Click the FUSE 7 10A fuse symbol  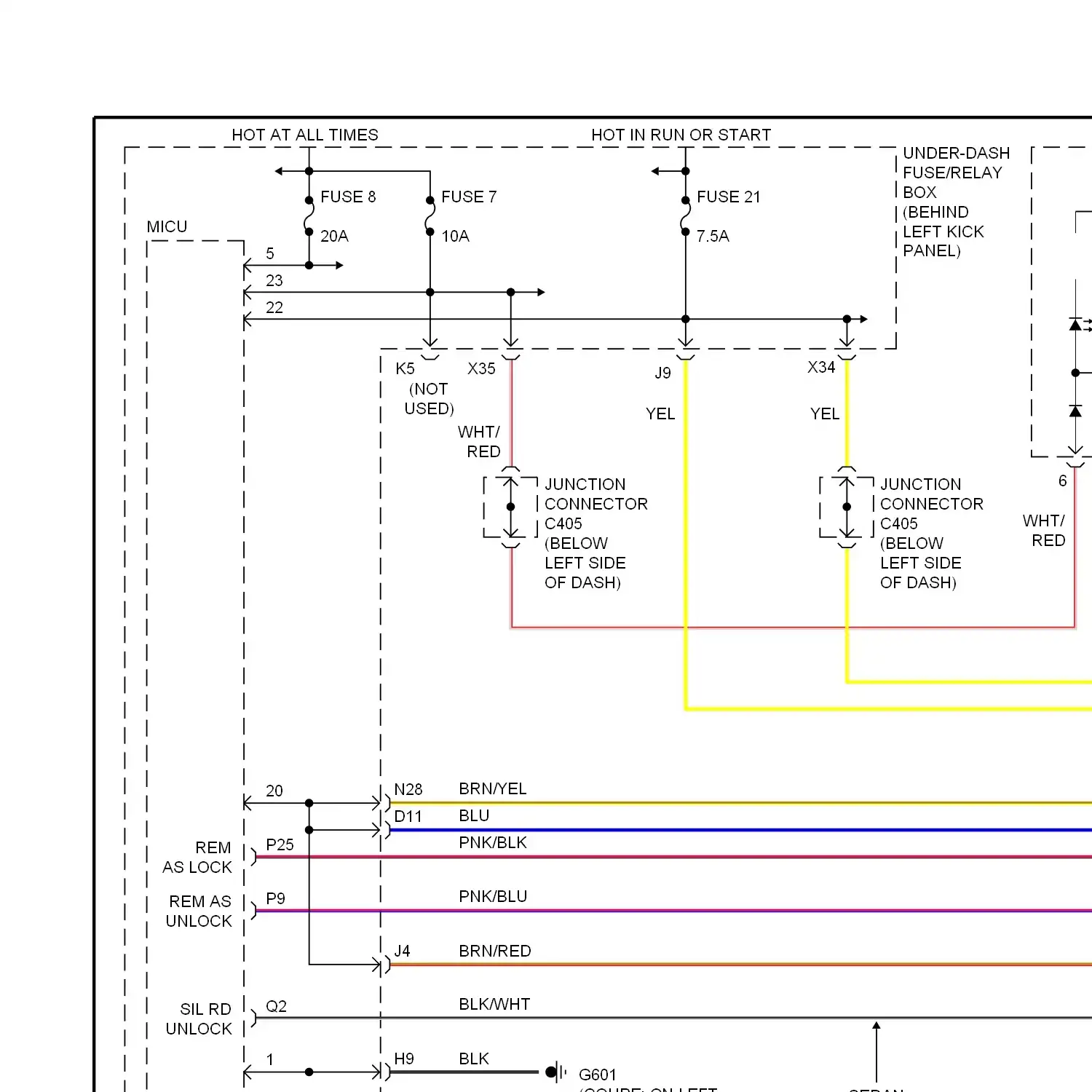pos(430,216)
